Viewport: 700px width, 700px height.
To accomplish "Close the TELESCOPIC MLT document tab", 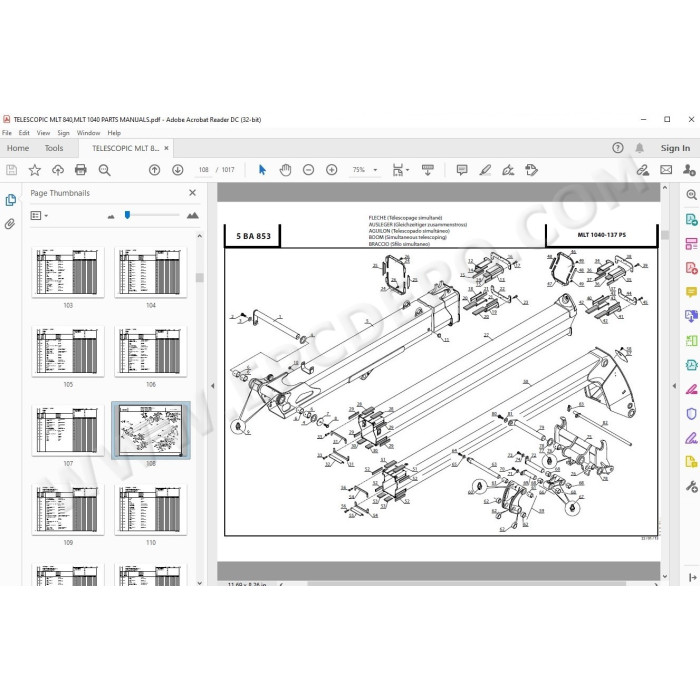I will coord(167,148).
